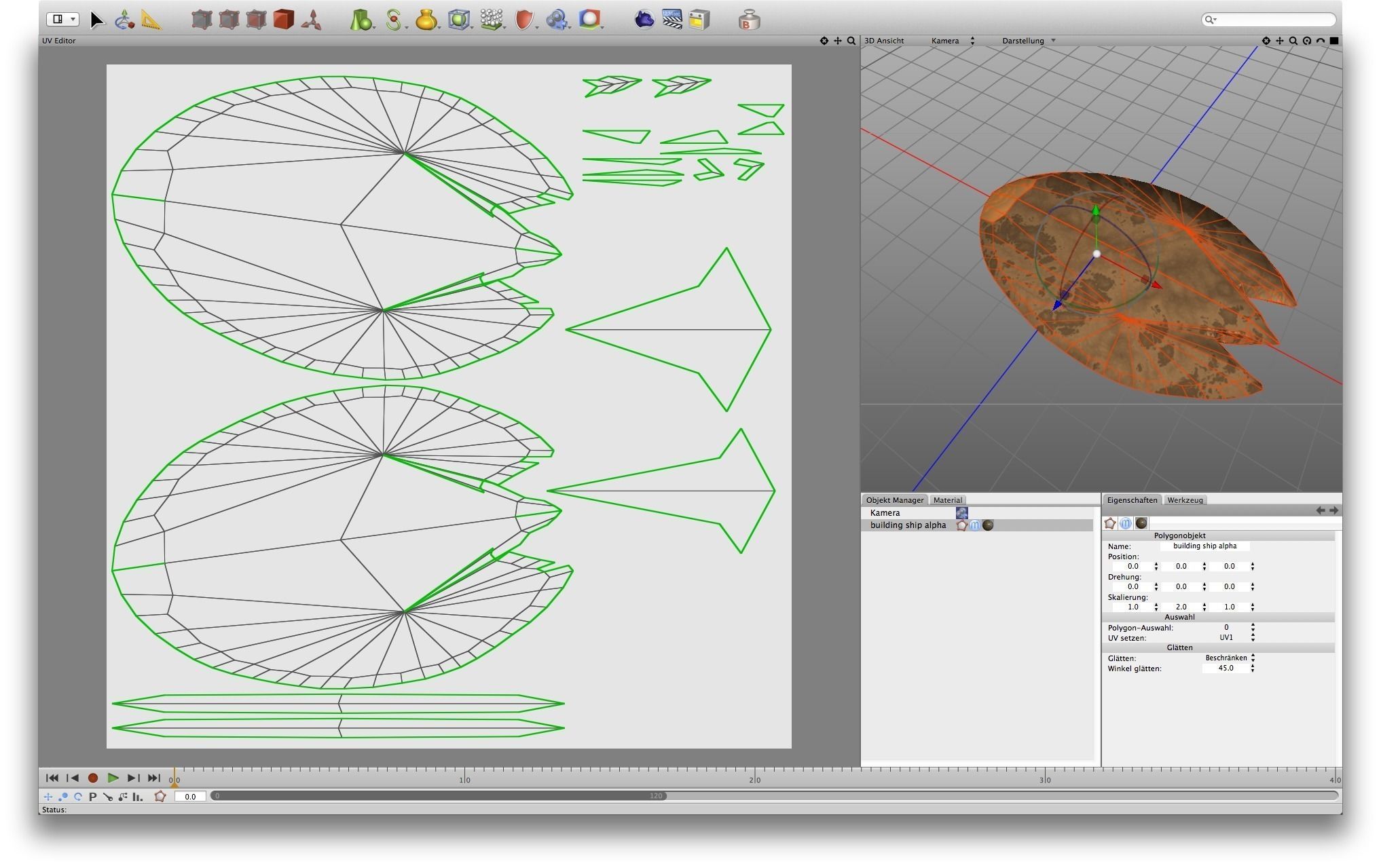This screenshot has width=1381, height=868.
Task: Switch to the Material tab
Action: tap(947, 500)
